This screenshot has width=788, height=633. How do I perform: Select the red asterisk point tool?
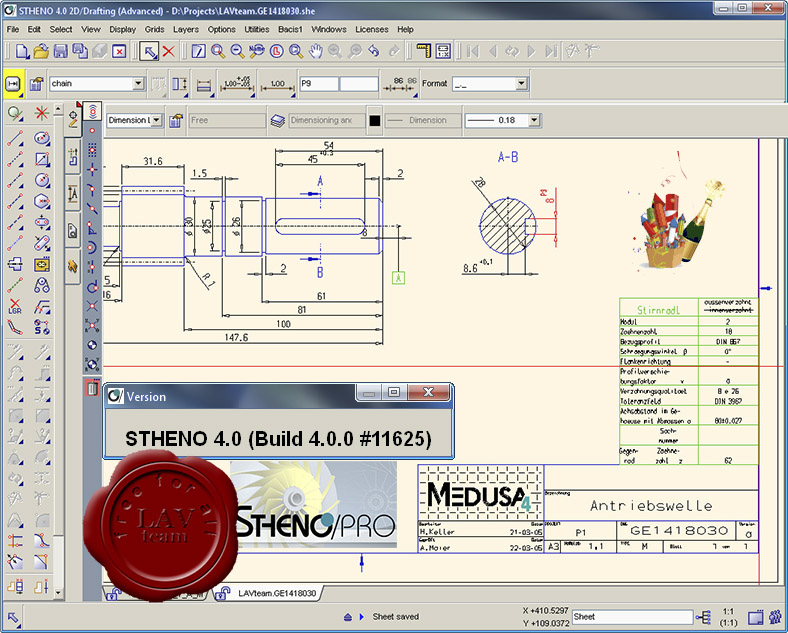click(x=42, y=114)
